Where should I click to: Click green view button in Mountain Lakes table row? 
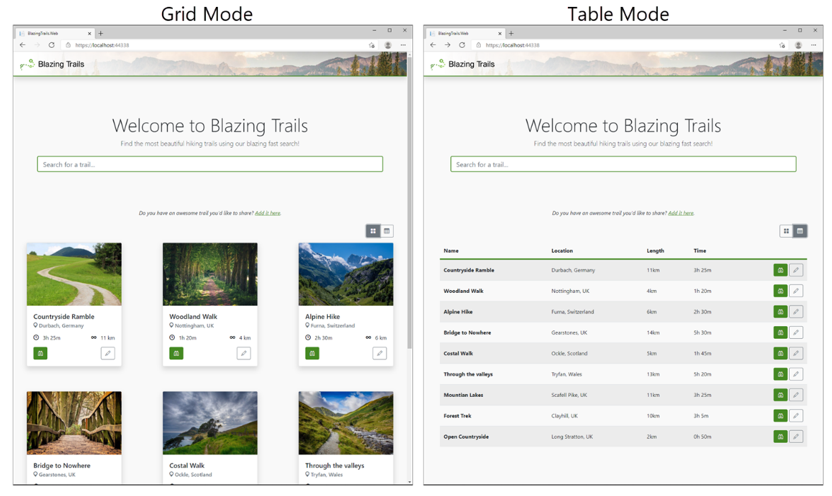(x=780, y=395)
